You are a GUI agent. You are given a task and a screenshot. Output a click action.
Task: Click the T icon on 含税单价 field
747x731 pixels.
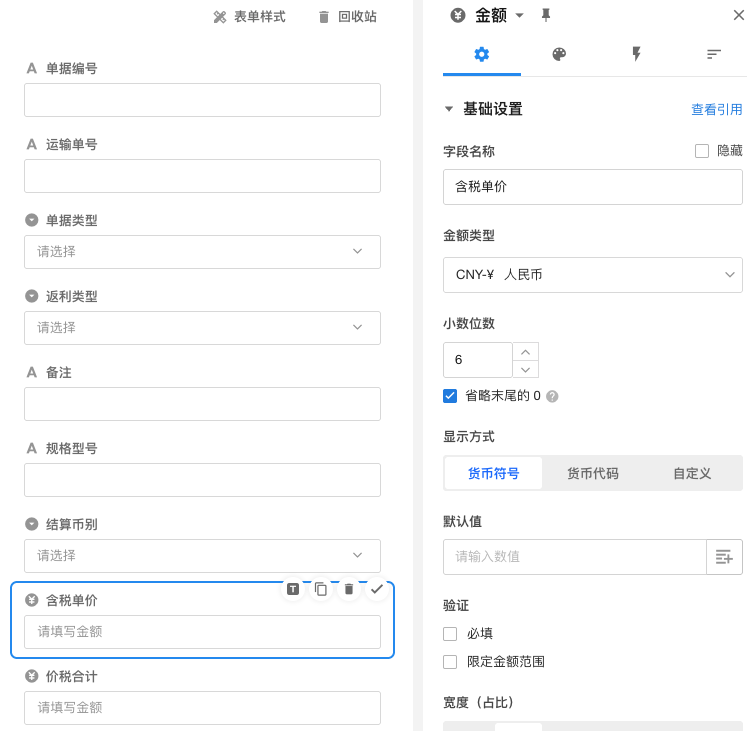click(293, 589)
